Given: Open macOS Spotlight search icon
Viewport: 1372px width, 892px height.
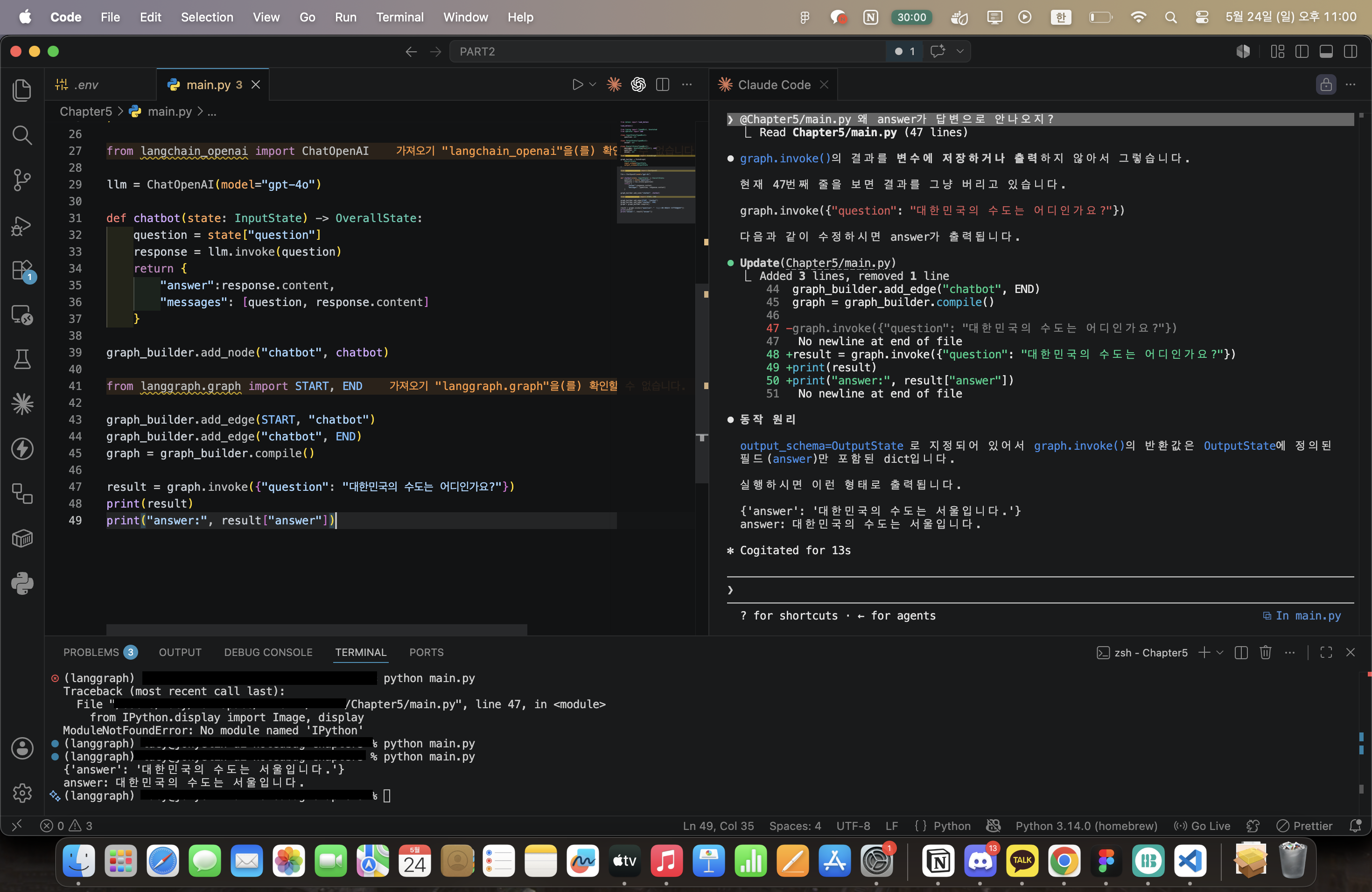Looking at the screenshot, I should pos(1170,17).
